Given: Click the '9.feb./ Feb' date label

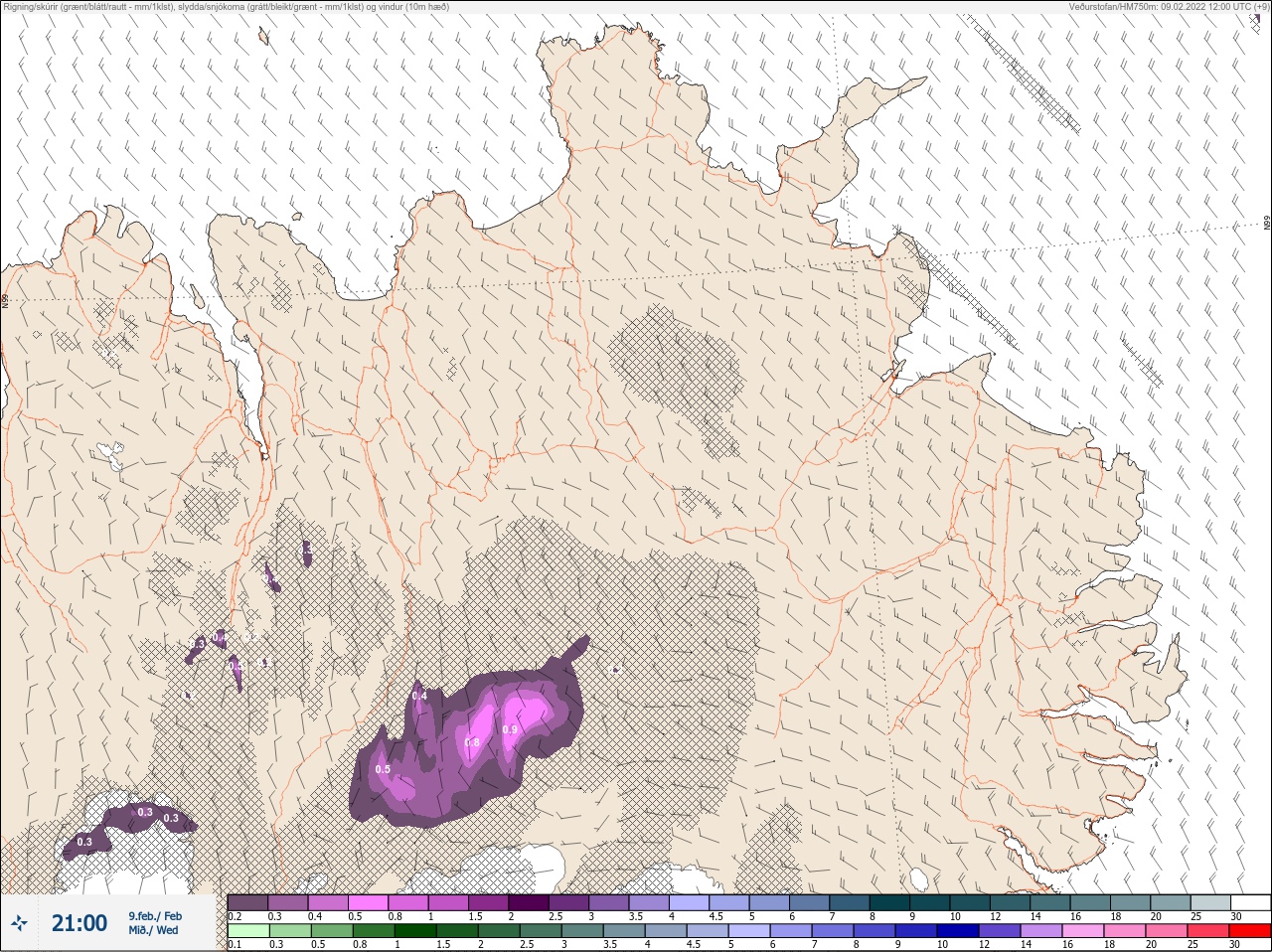Looking at the screenshot, I should [155, 916].
